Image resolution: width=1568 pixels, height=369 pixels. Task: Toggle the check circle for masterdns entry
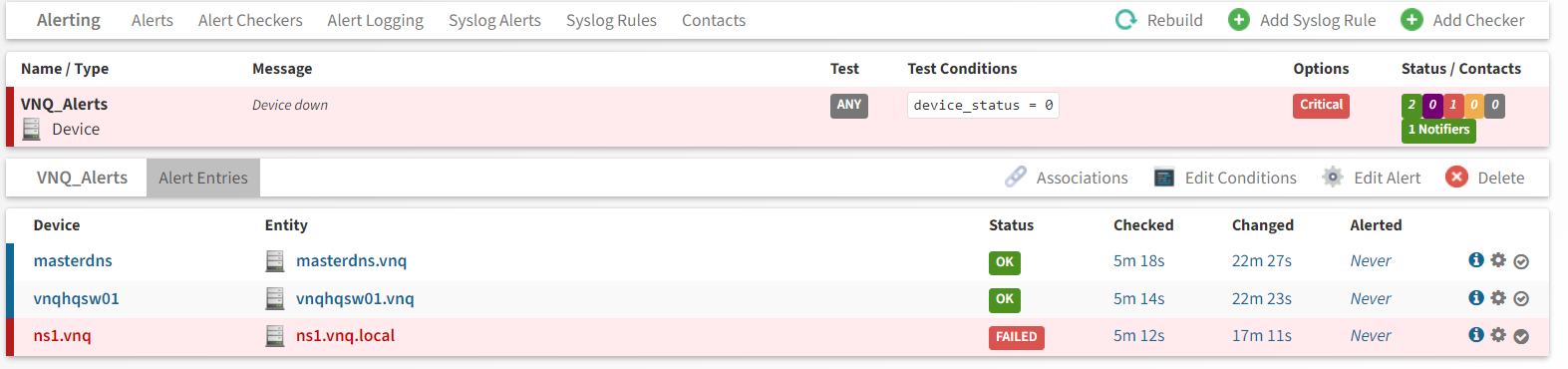1521,261
